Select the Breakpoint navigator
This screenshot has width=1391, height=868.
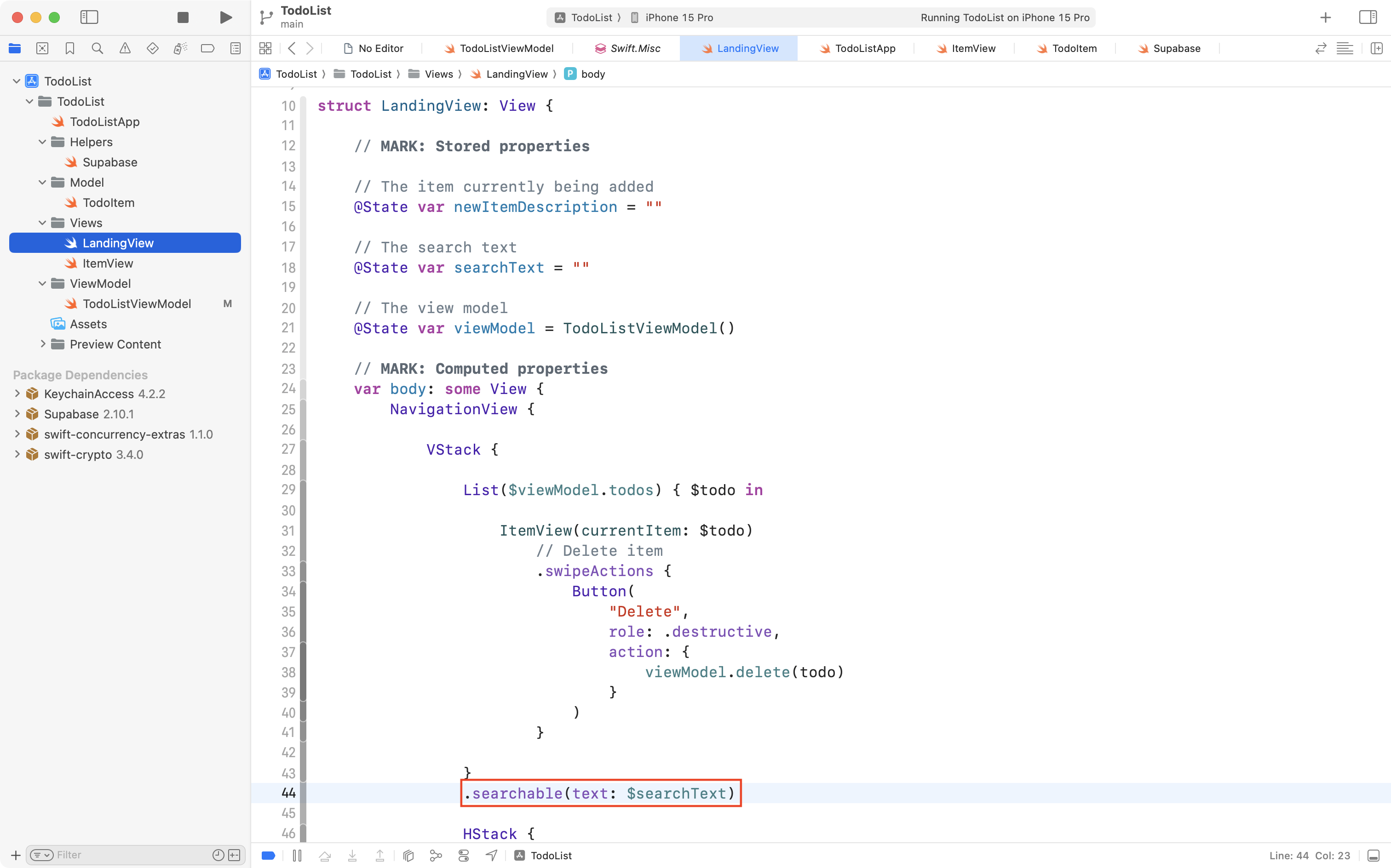pyautogui.click(x=207, y=48)
